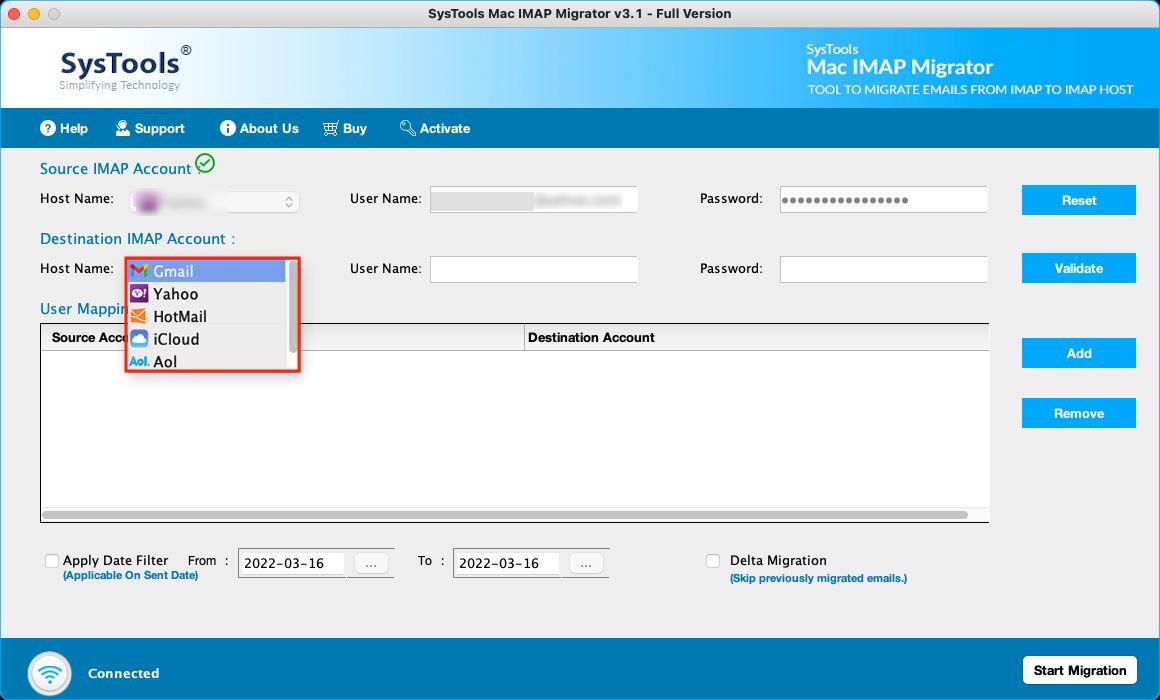Image resolution: width=1160 pixels, height=700 pixels.
Task: Focus the Source User Name field
Action: (x=533, y=199)
